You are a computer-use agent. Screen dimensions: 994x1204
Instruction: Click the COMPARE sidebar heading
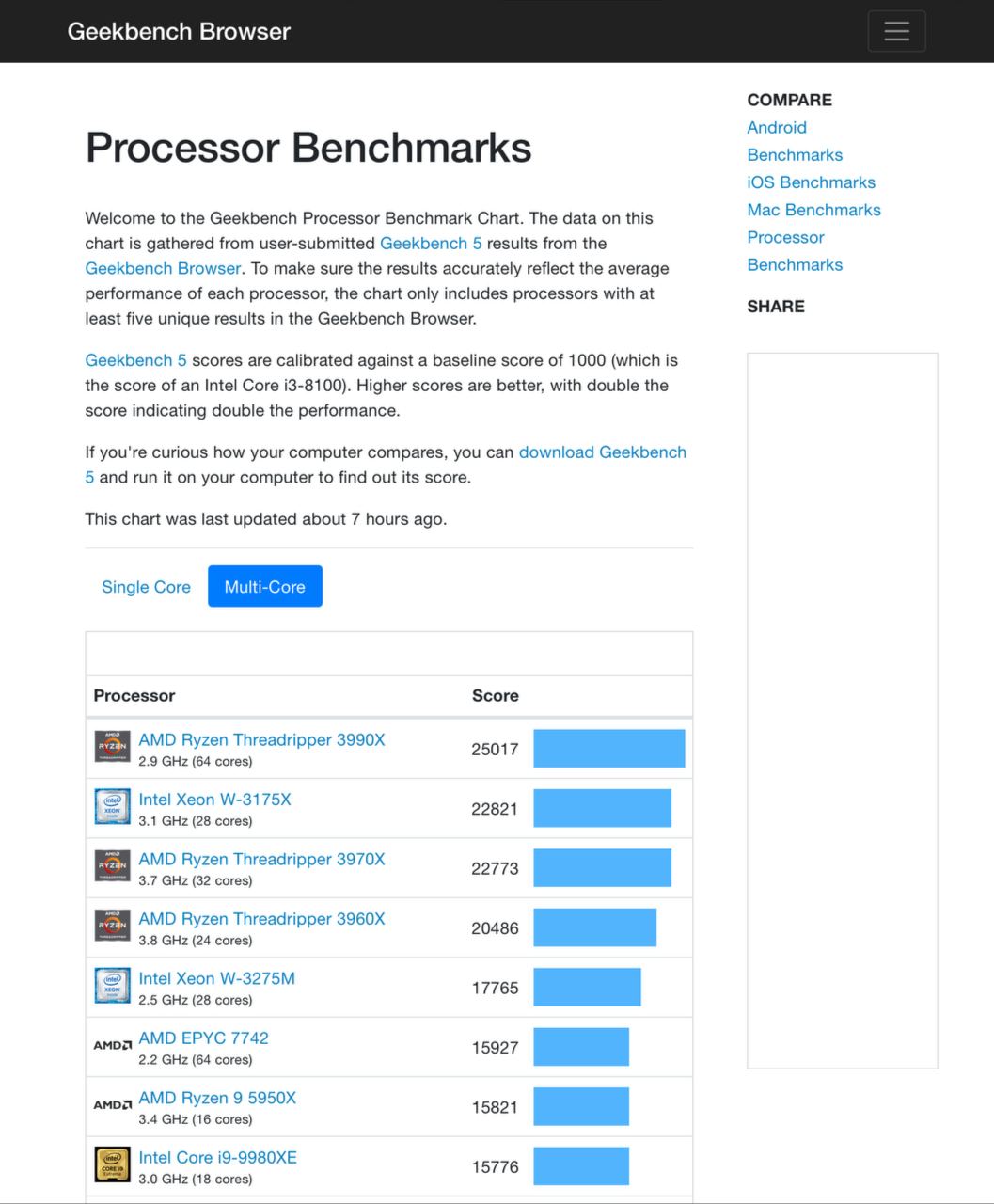pyautogui.click(x=789, y=100)
